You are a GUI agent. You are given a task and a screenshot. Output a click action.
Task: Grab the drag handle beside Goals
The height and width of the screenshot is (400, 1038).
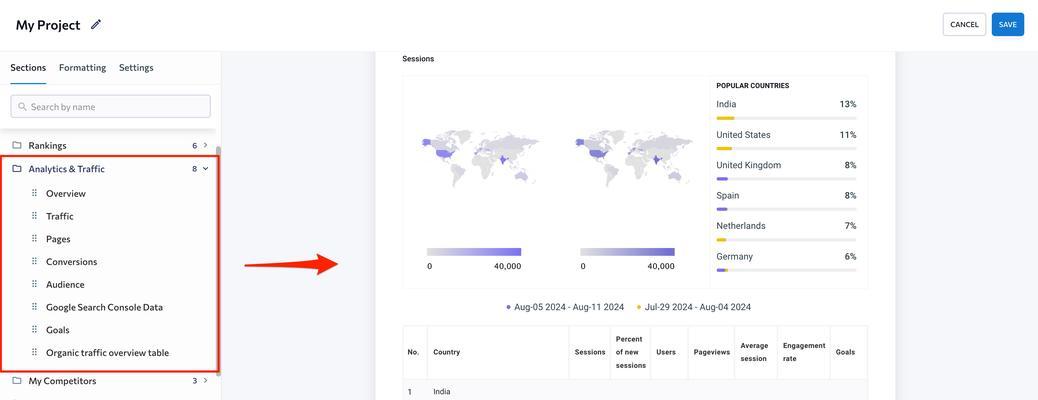point(34,330)
